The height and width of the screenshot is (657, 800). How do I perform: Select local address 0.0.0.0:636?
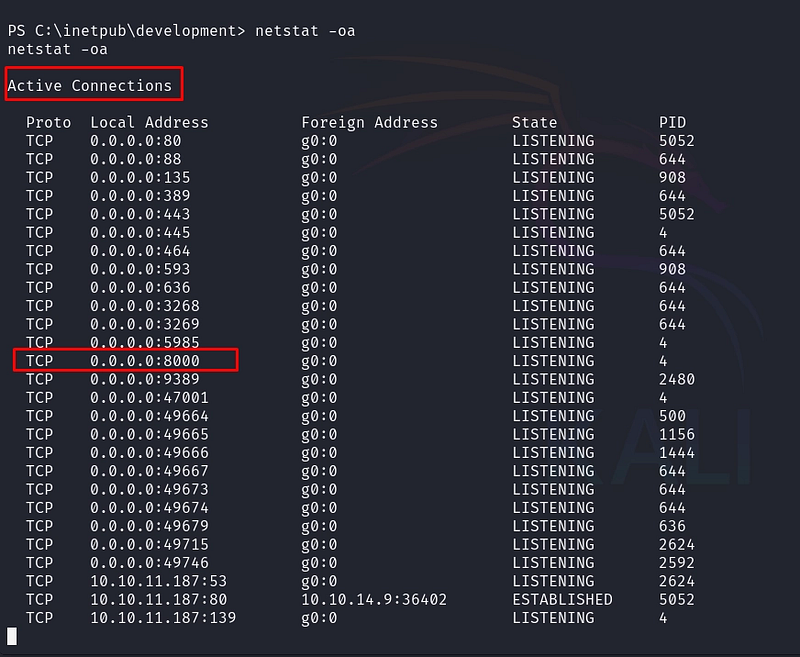tap(140, 288)
